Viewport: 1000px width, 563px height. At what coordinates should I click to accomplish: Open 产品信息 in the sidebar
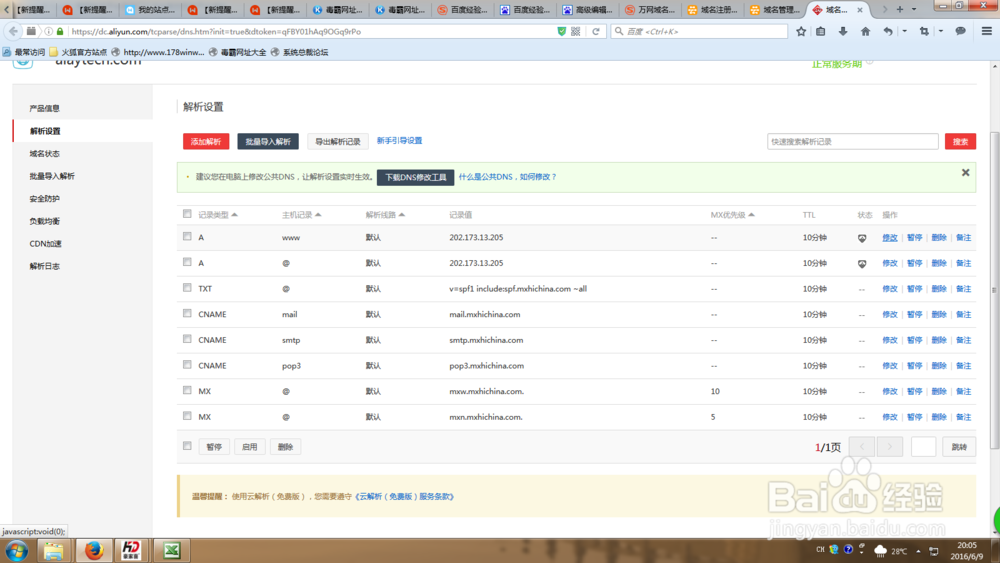(x=45, y=108)
